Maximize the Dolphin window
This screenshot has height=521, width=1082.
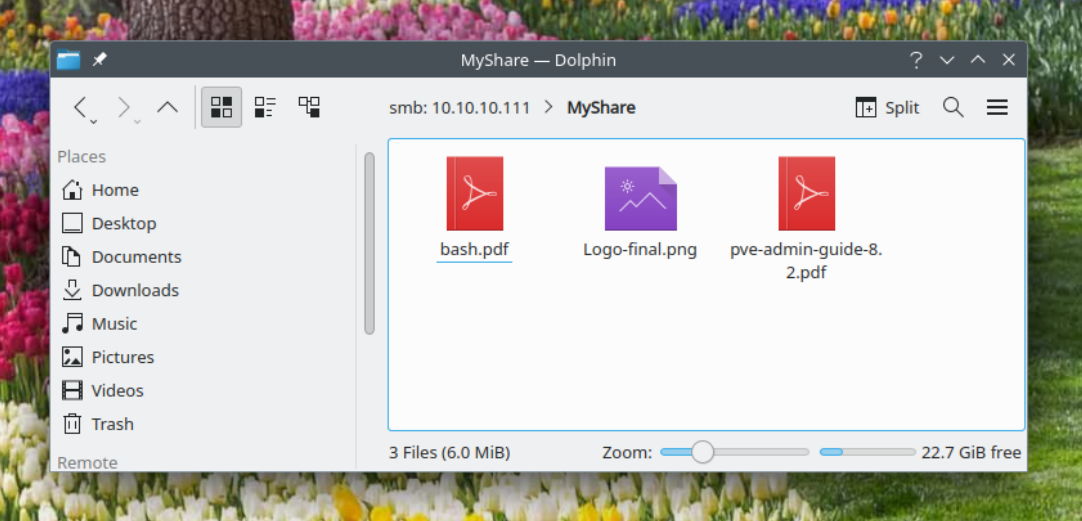[x=978, y=60]
